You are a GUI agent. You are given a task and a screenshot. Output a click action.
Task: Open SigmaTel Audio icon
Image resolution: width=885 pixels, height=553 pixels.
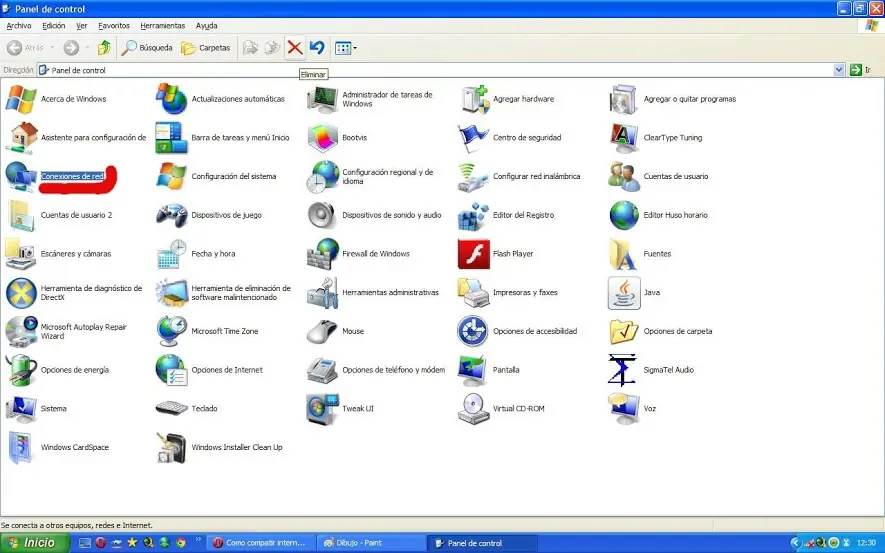pyautogui.click(x=624, y=370)
